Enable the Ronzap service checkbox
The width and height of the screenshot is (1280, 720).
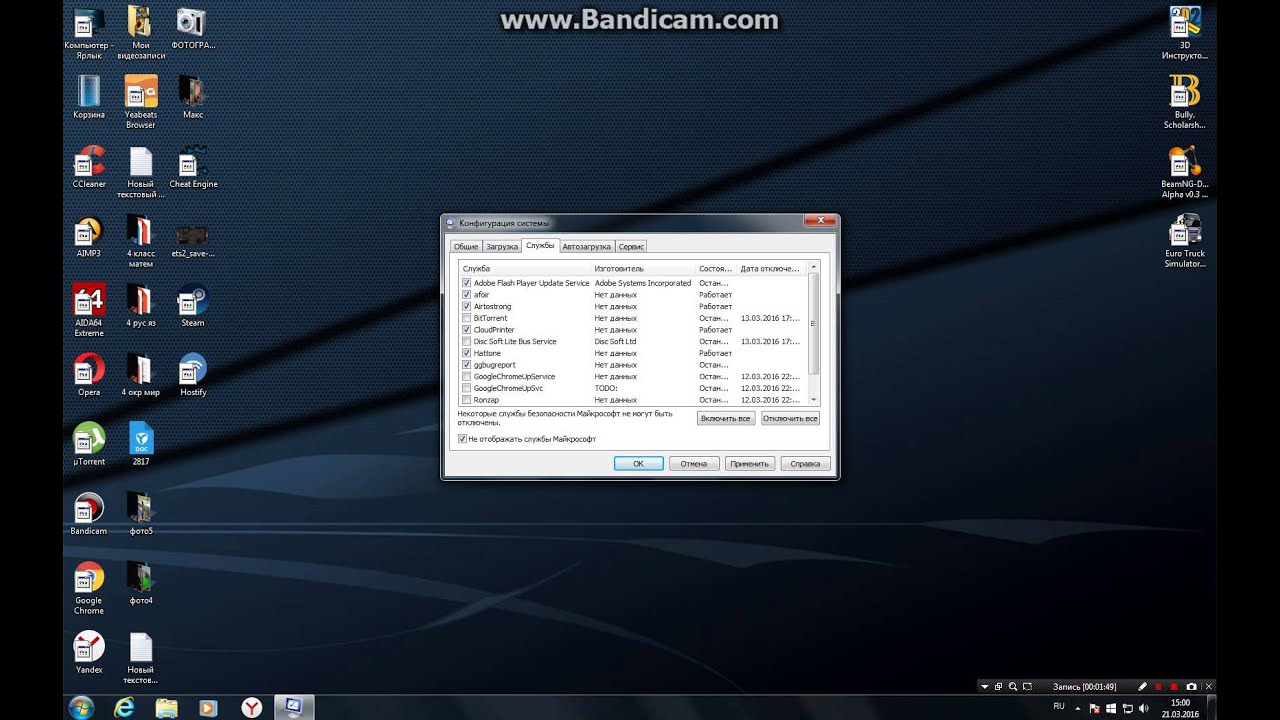pyautogui.click(x=467, y=400)
